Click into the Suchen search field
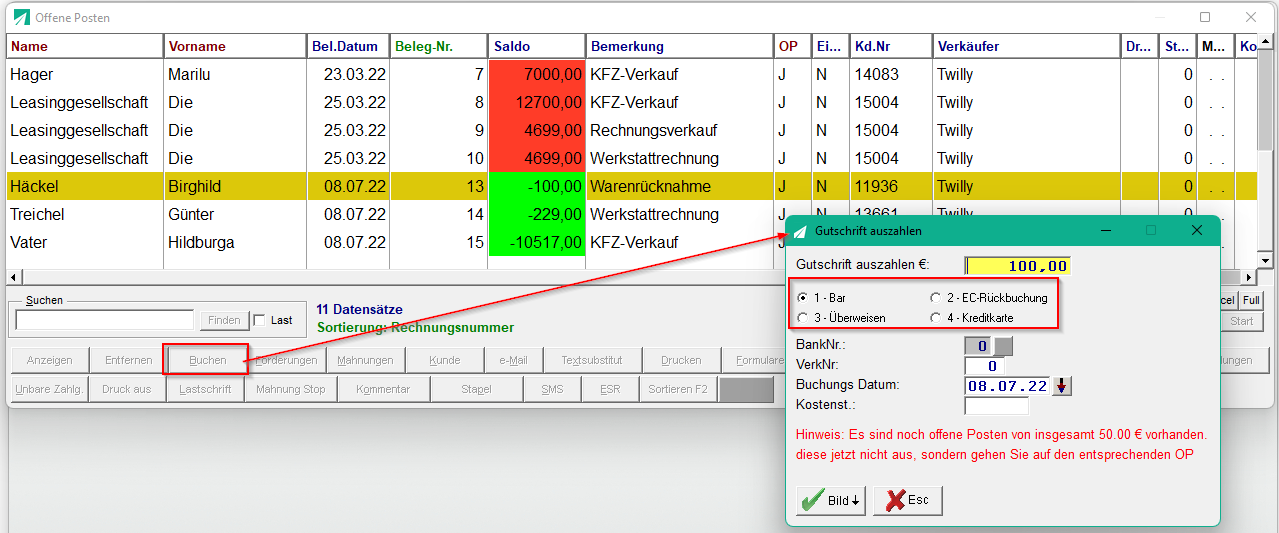This screenshot has width=1279, height=533. point(105,320)
